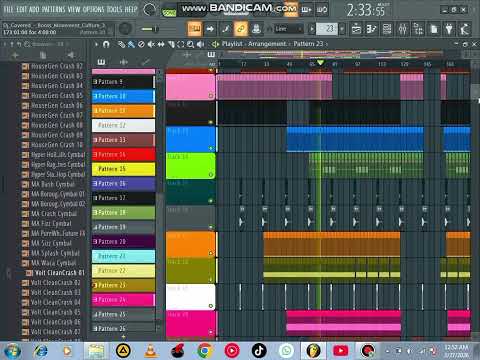The image size is (480, 360).
Task: Select Pattern 14 in the picker
Action: pyautogui.click(x=123, y=155)
